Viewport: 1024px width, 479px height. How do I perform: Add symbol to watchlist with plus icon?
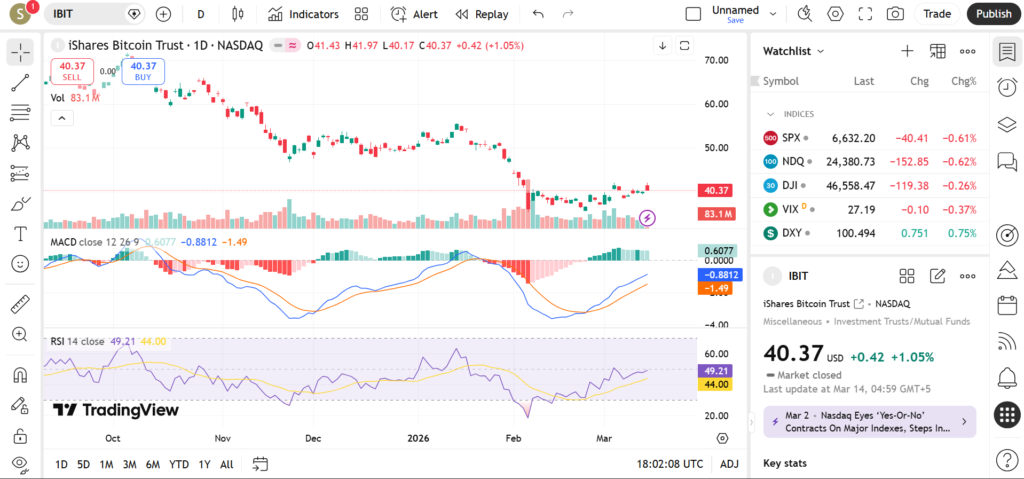907,51
